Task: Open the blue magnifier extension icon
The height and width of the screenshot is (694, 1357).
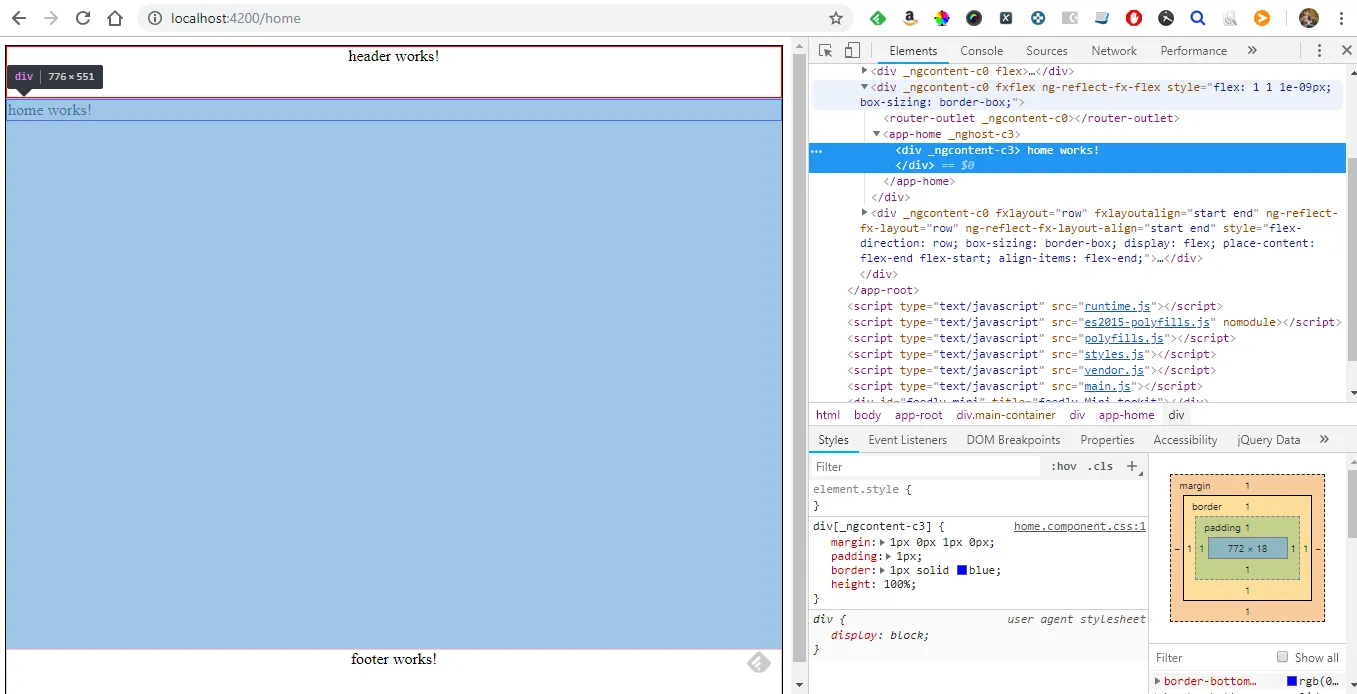Action: [1197, 18]
